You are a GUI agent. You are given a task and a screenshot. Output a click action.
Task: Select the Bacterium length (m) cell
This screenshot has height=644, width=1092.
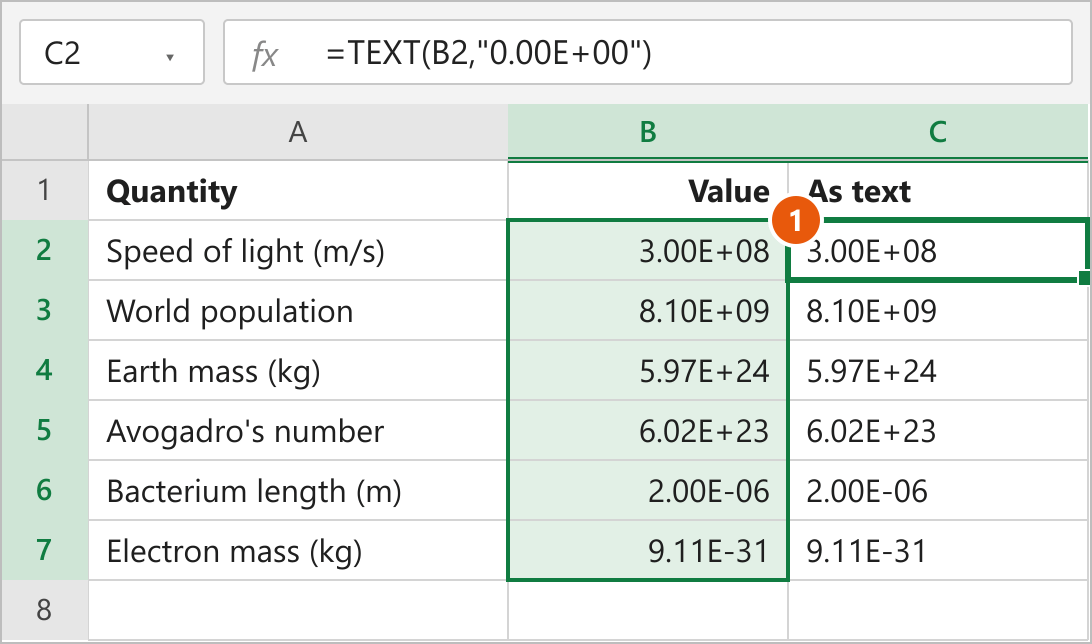tap(298, 490)
